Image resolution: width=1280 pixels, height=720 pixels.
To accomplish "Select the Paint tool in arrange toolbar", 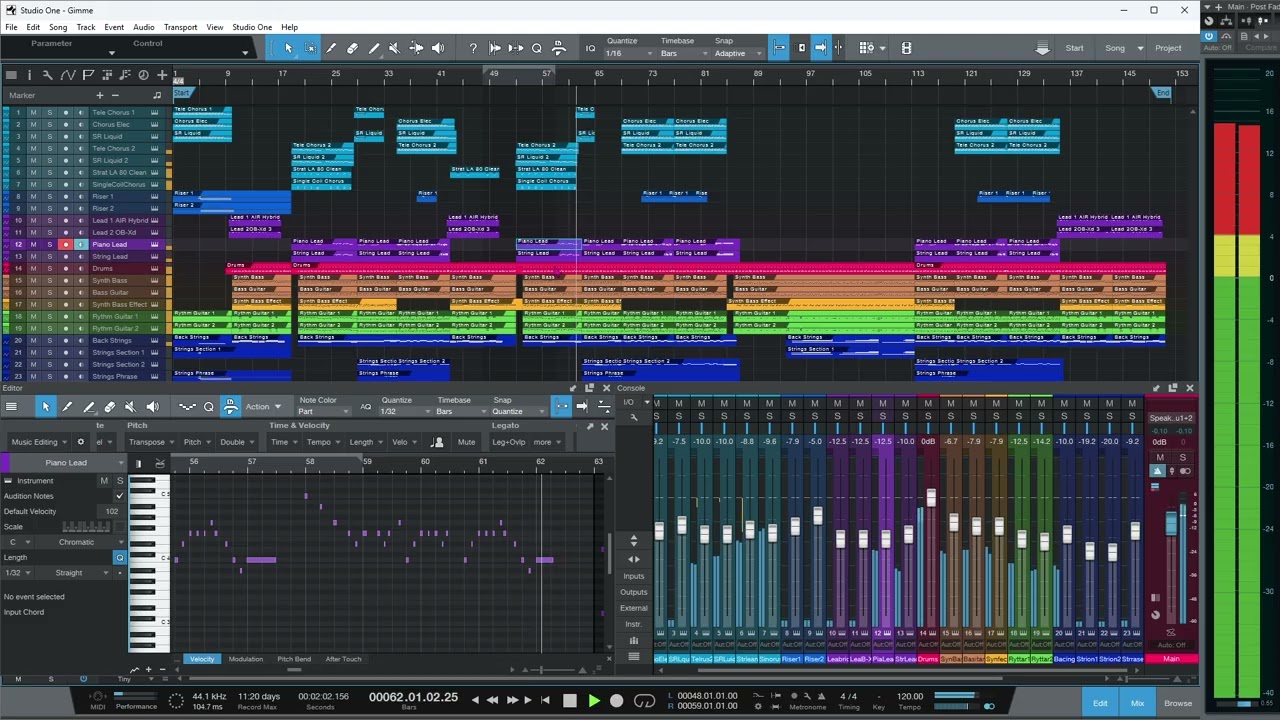I will [374, 48].
